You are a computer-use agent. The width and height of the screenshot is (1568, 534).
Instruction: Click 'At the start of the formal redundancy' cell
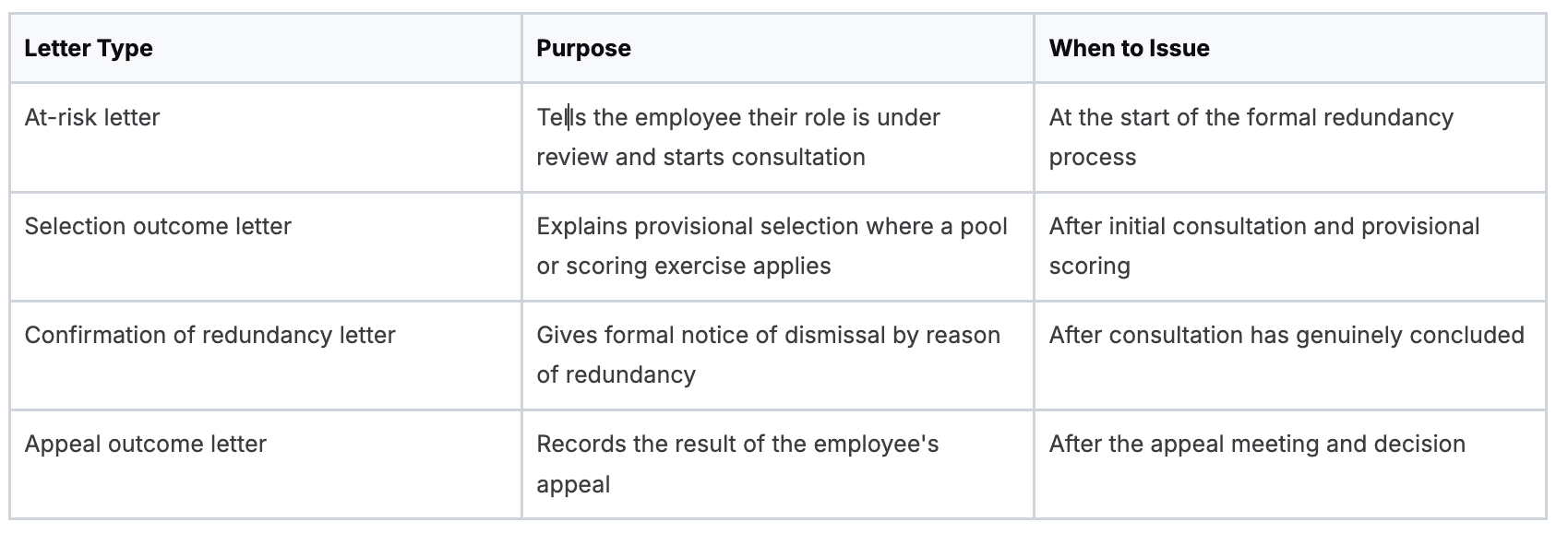pyautogui.click(x=1289, y=136)
